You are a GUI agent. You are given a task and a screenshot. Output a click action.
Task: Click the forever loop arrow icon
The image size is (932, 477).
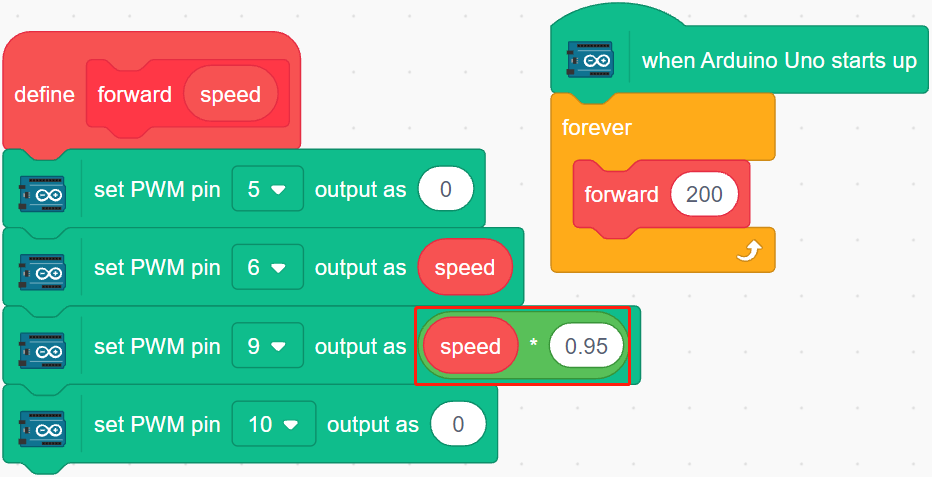[748, 252]
